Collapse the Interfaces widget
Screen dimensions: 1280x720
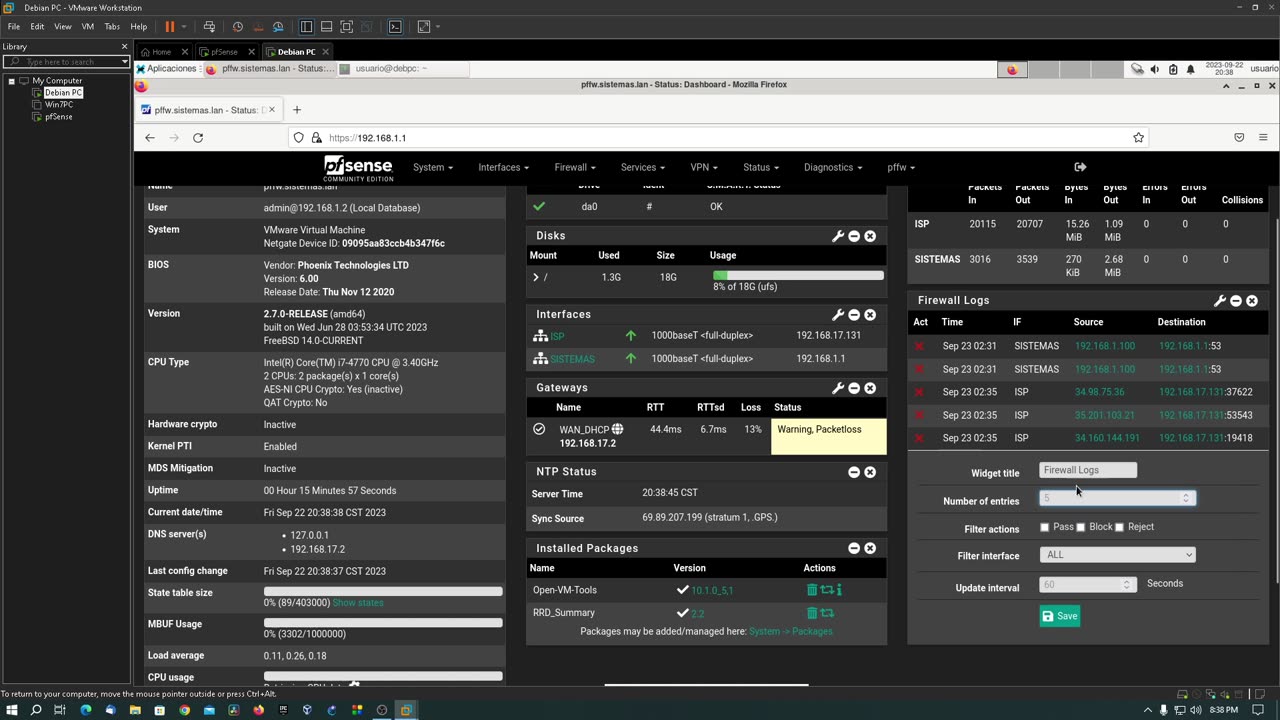pos(854,315)
